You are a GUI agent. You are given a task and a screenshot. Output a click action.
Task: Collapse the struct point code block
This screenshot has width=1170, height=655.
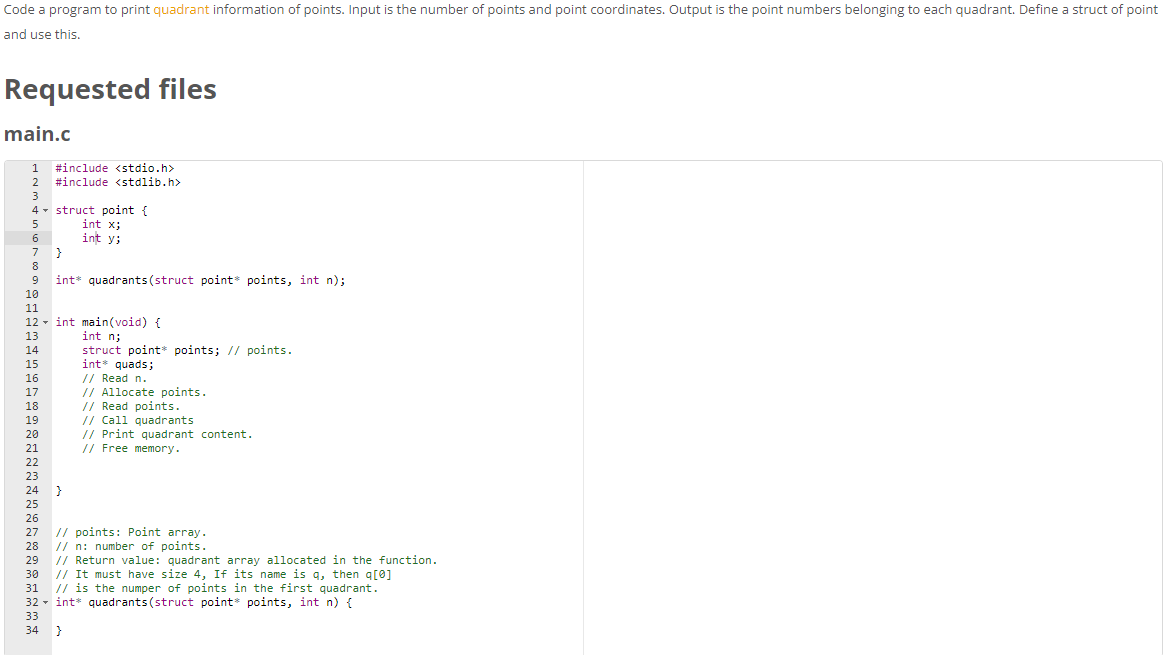[x=45, y=210]
